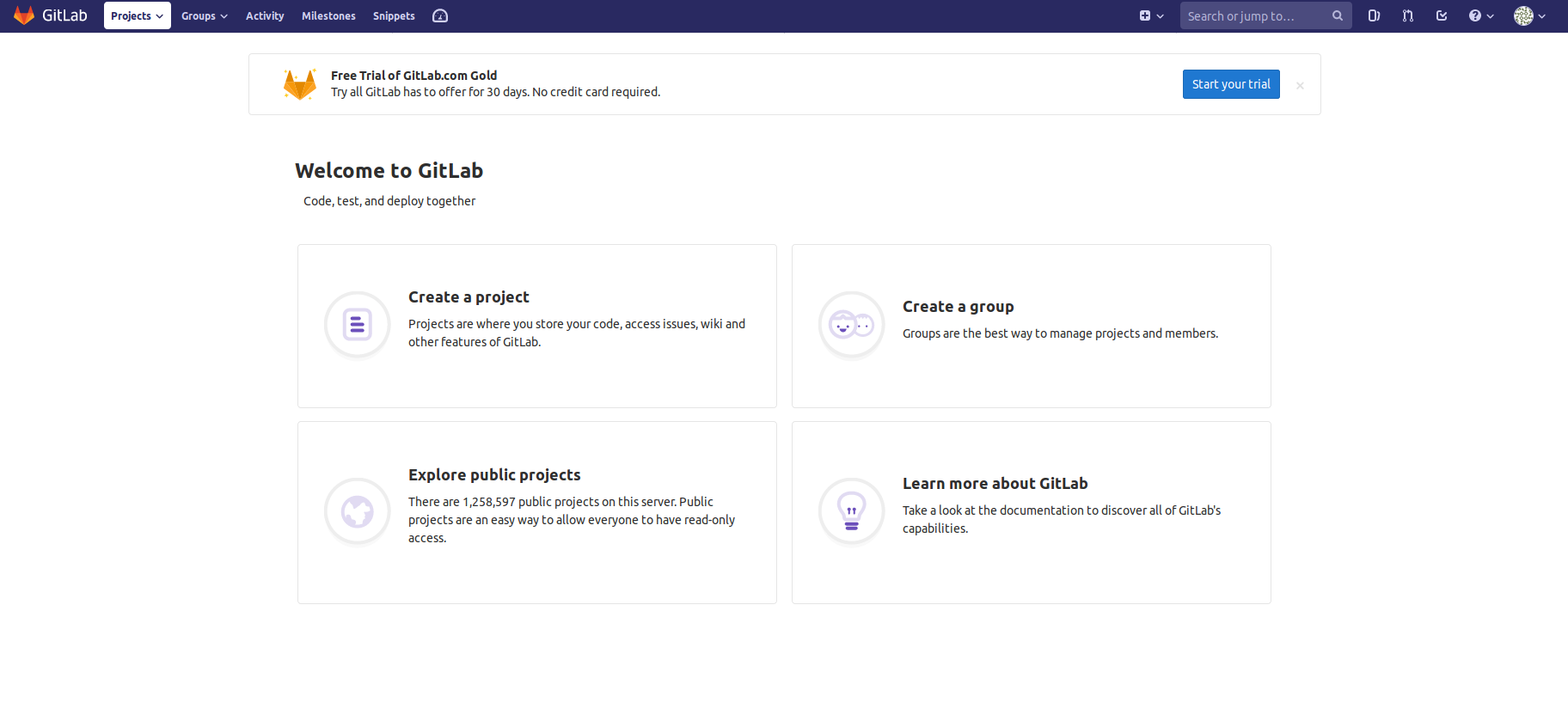Open the Milestones page
1568x721 pixels.
click(x=328, y=15)
